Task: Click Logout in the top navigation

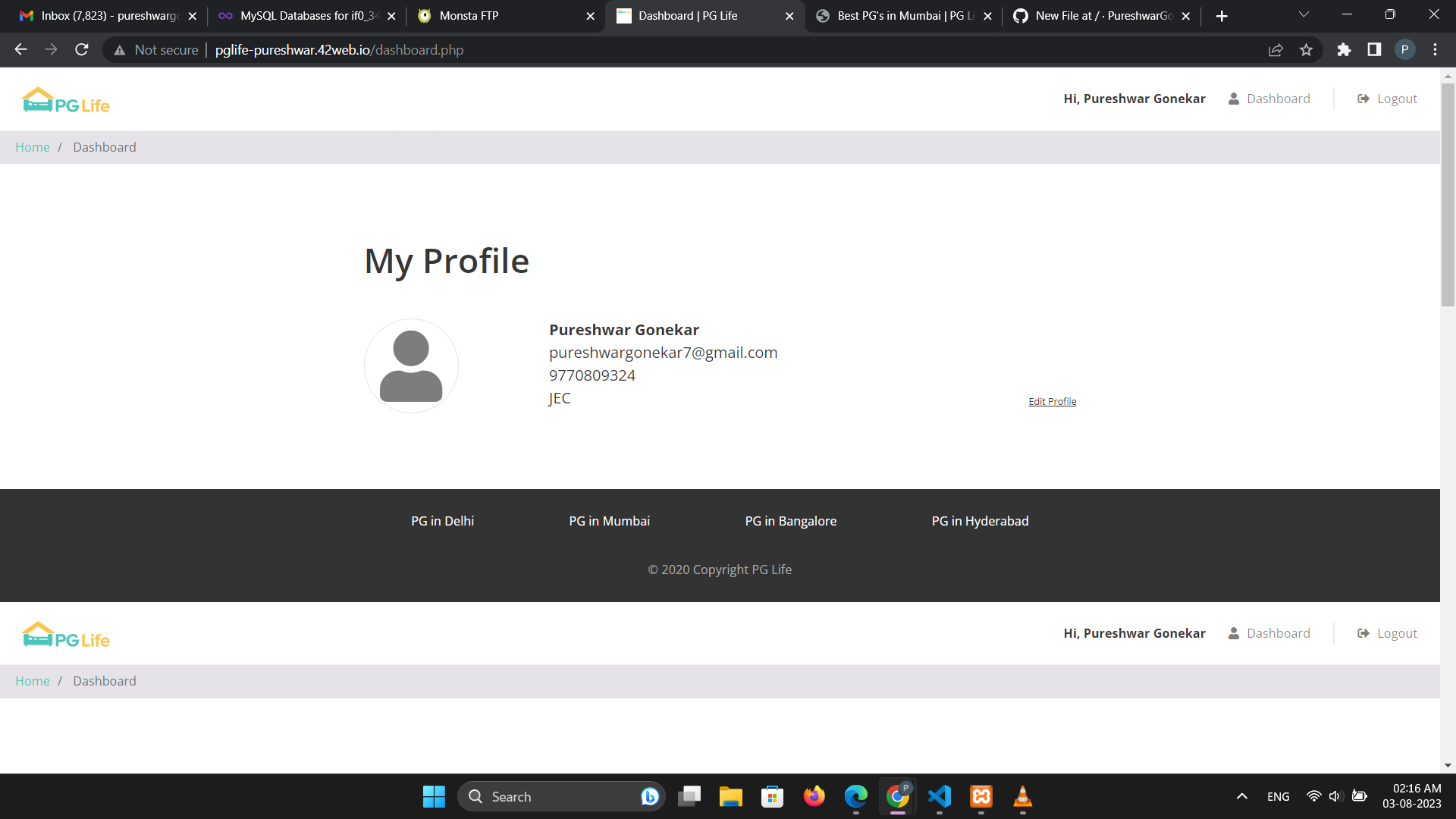Action: click(1396, 99)
